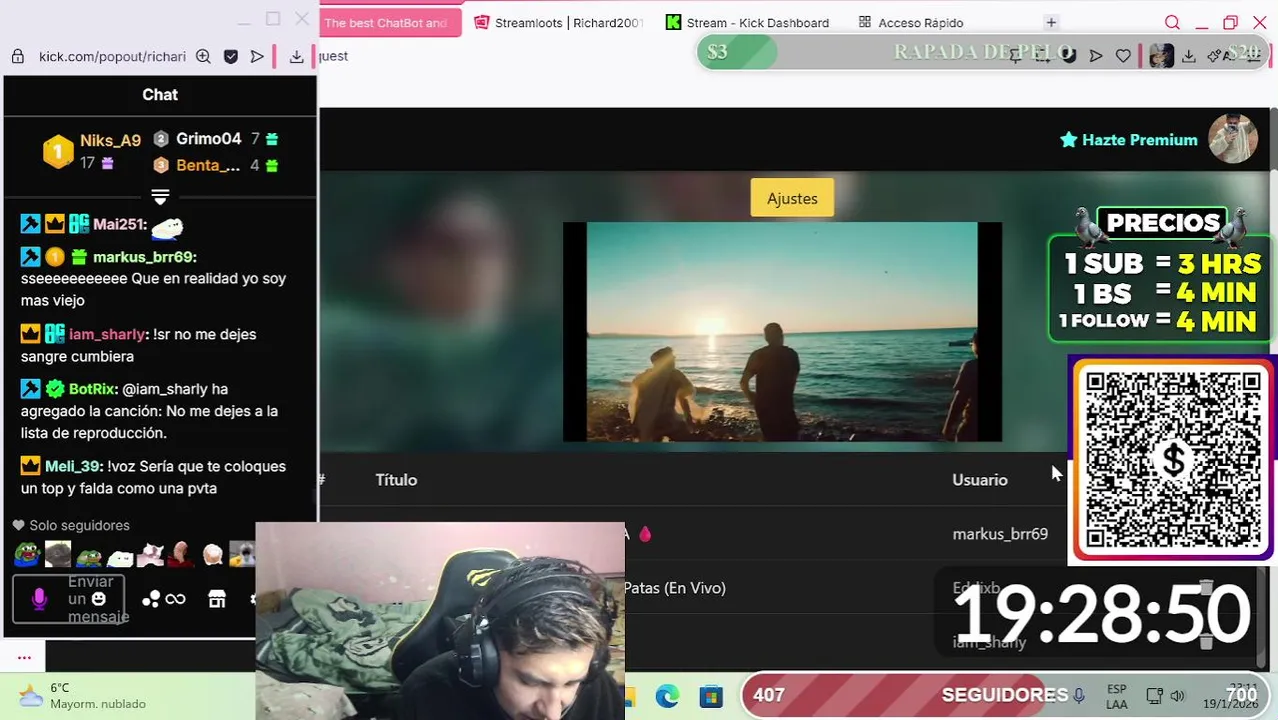The image size is (1278, 720).
Task: Sort by Usuario column header
Action: pyautogui.click(x=979, y=480)
